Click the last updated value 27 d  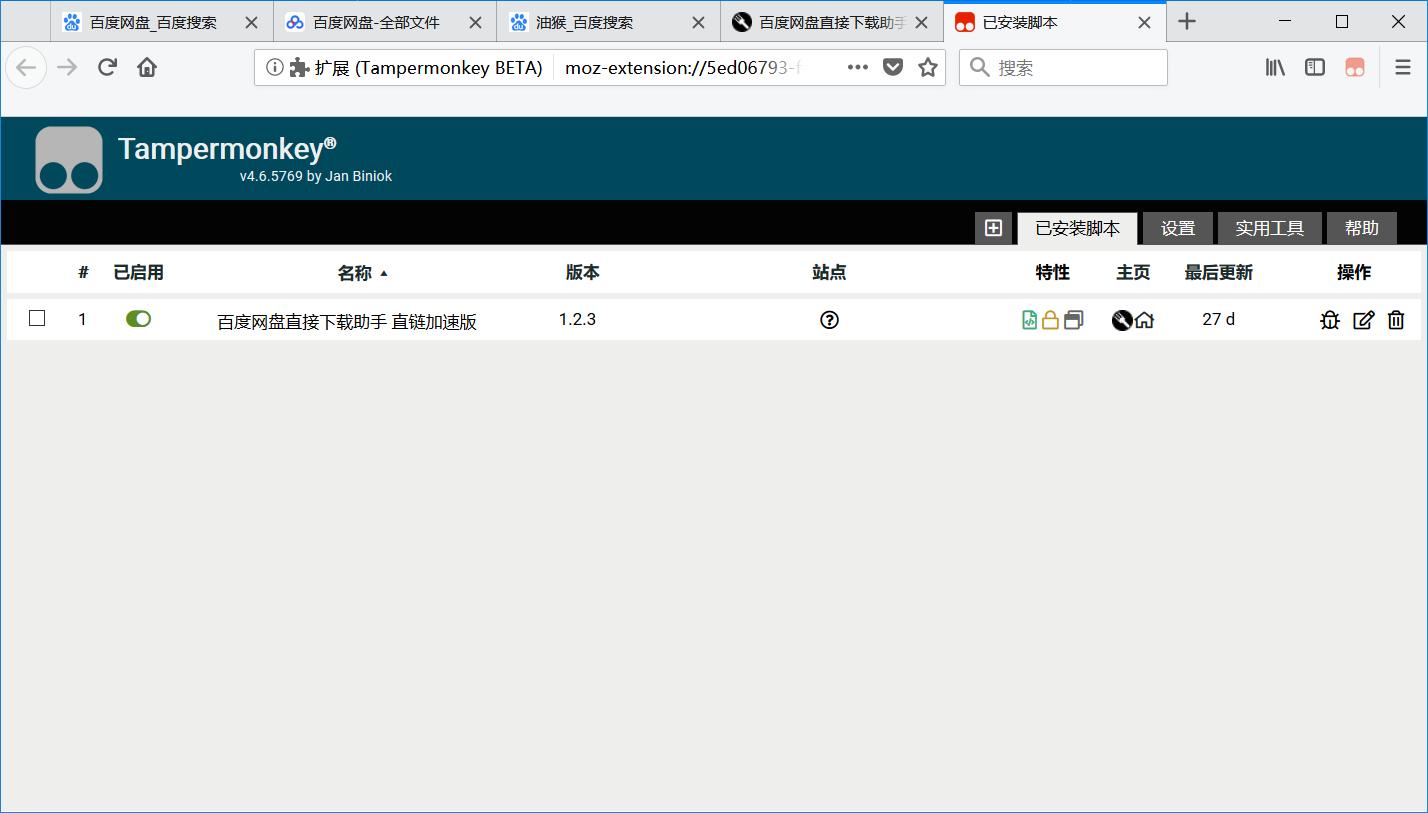(x=1218, y=319)
